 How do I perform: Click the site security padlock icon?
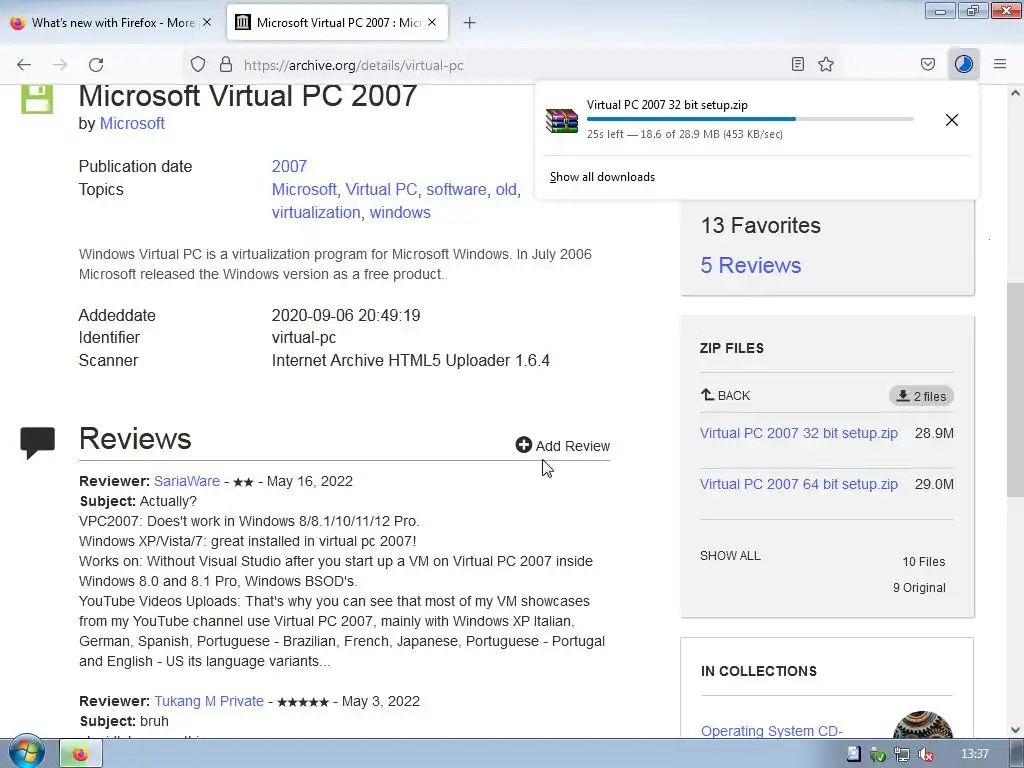click(225, 64)
